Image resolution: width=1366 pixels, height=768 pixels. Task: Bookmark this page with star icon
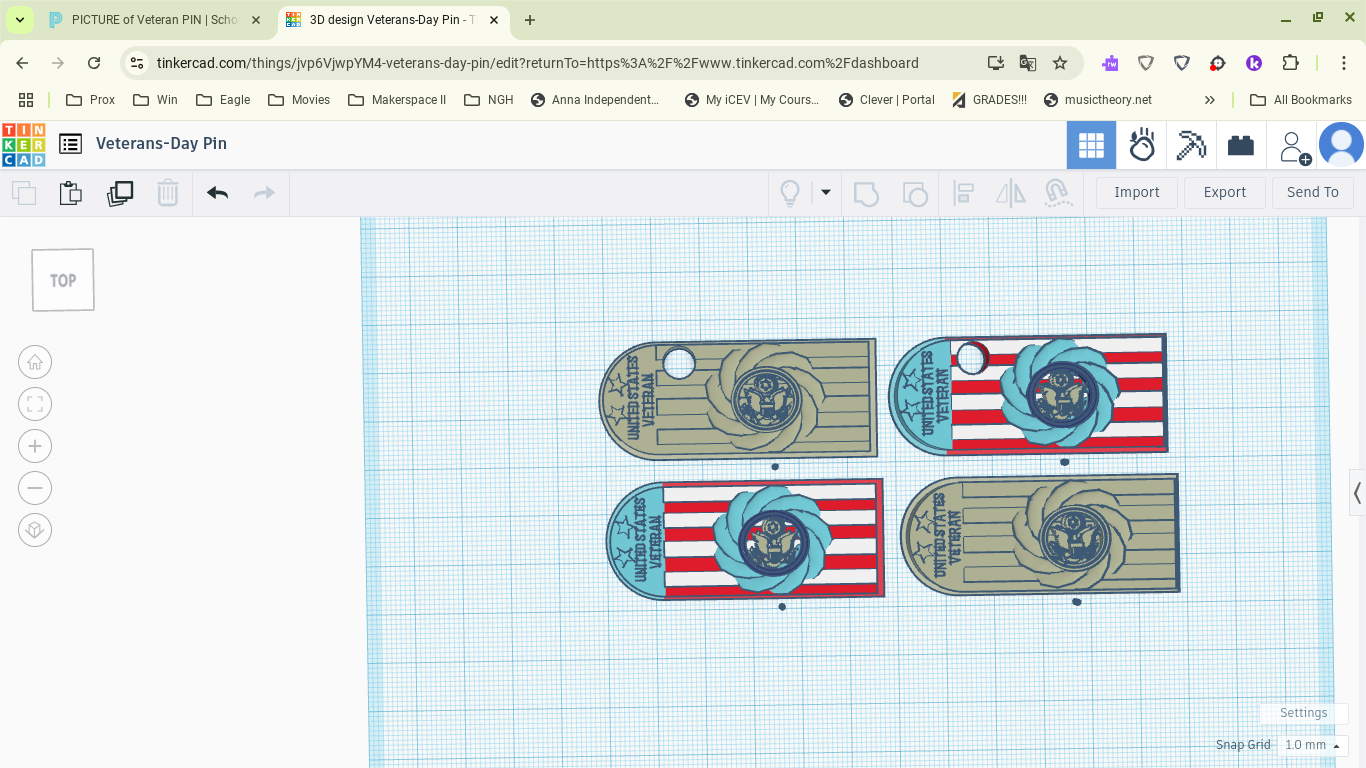tap(1060, 63)
